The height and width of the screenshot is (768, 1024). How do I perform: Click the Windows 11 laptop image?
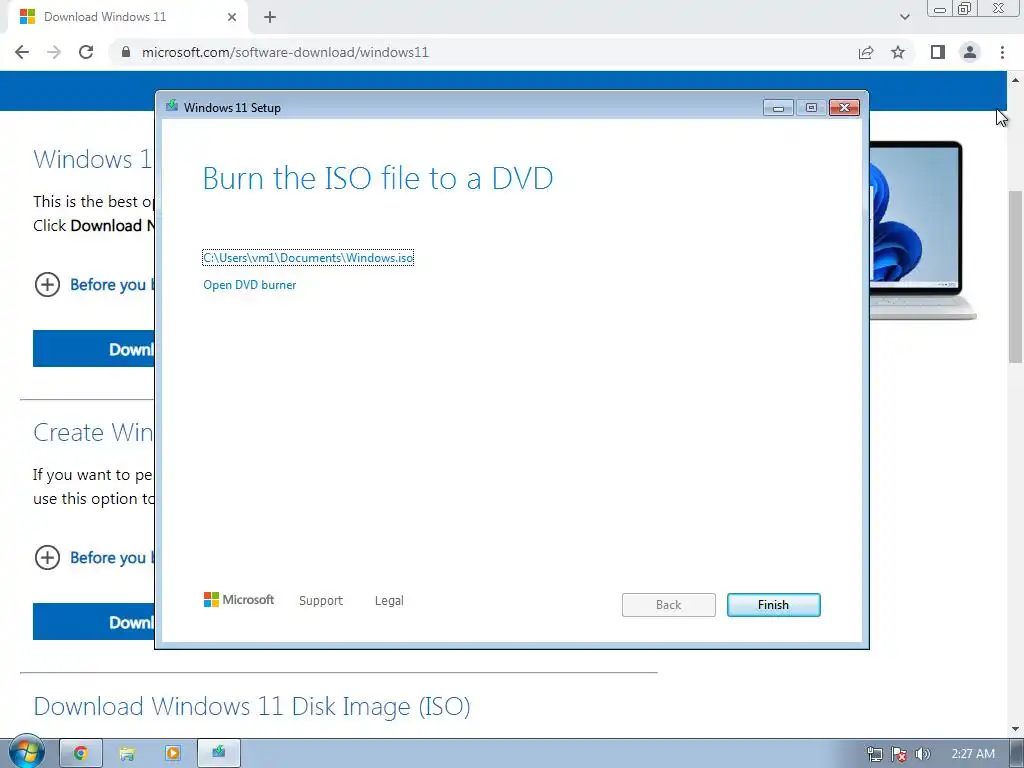922,230
